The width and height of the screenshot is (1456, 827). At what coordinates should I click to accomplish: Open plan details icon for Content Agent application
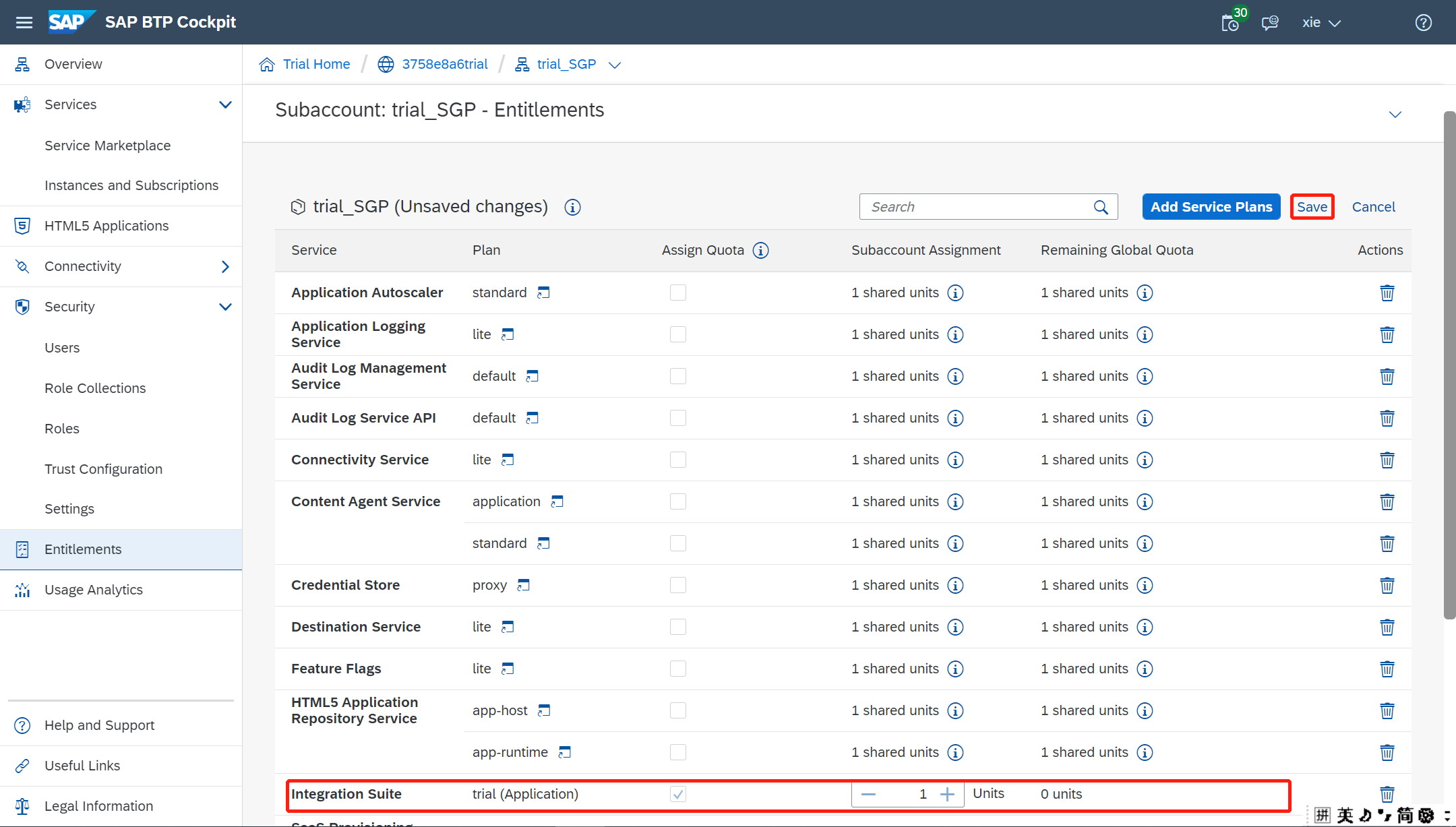coord(557,501)
